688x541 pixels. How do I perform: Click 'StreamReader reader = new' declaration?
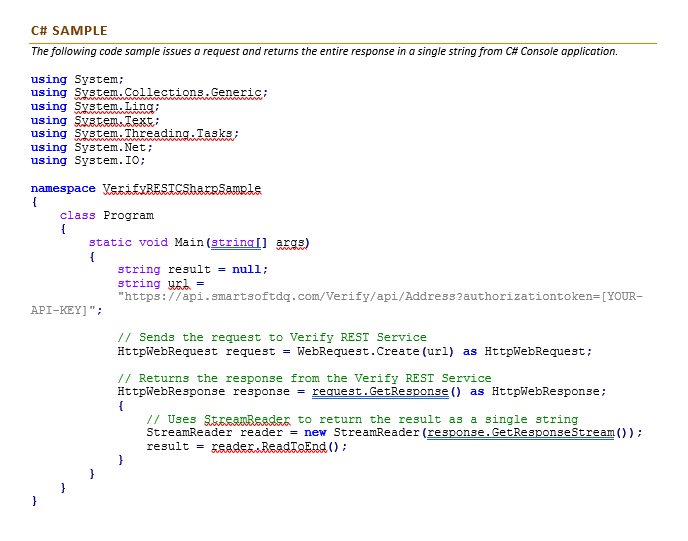pyautogui.click(x=236, y=433)
